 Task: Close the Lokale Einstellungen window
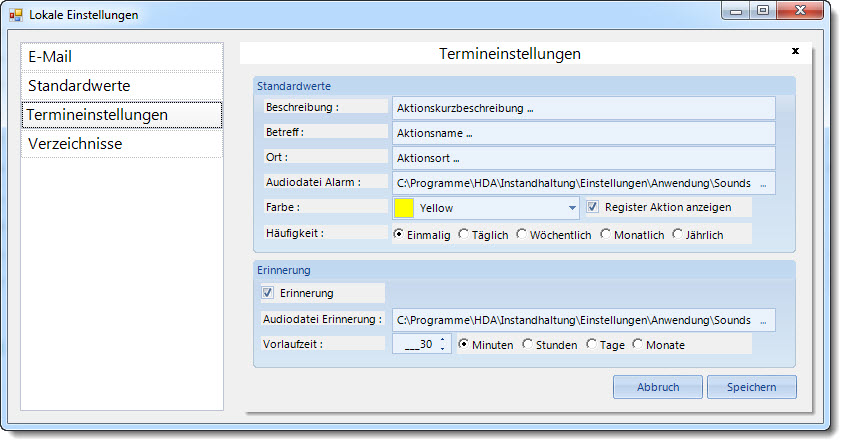tap(800, 11)
